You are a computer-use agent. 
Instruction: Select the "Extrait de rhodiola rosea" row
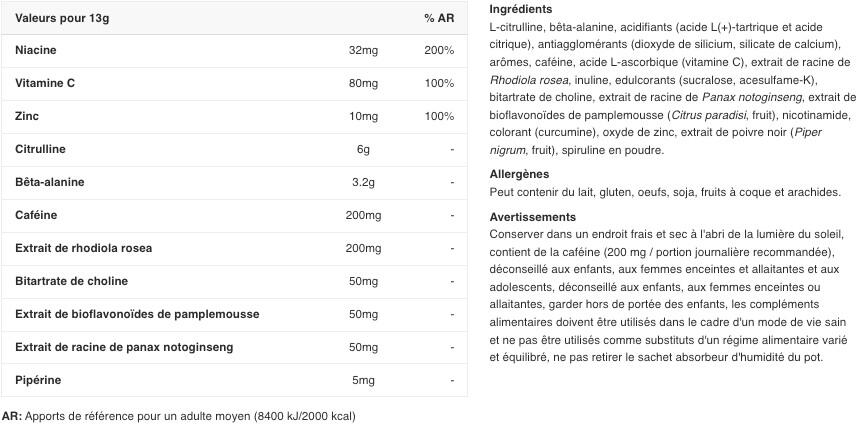pyautogui.click(x=84, y=248)
